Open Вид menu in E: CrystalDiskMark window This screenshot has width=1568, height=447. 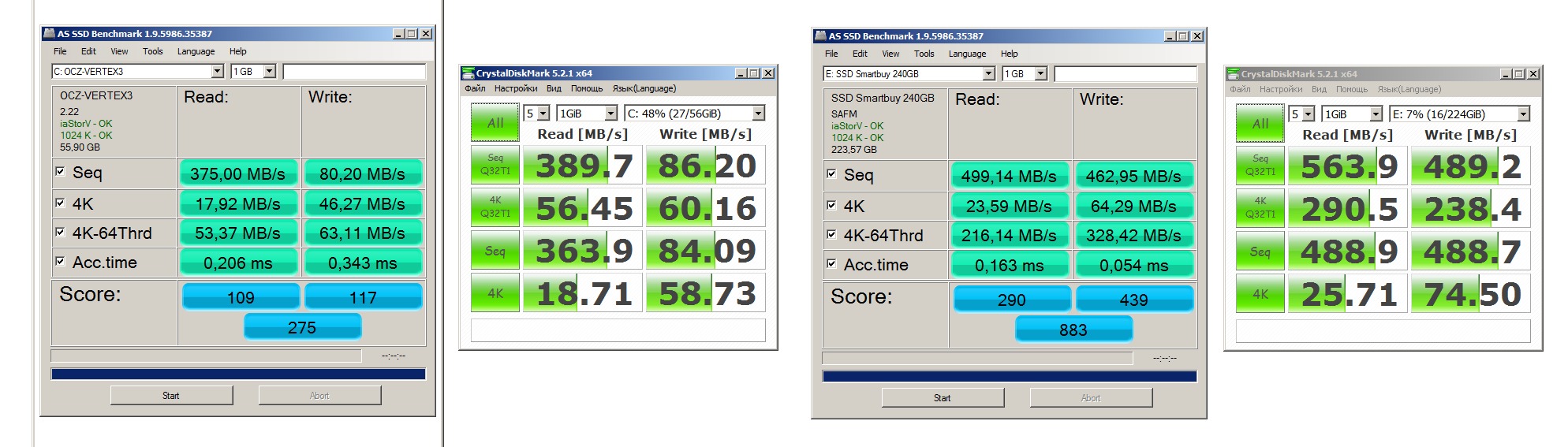[x=1319, y=89]
